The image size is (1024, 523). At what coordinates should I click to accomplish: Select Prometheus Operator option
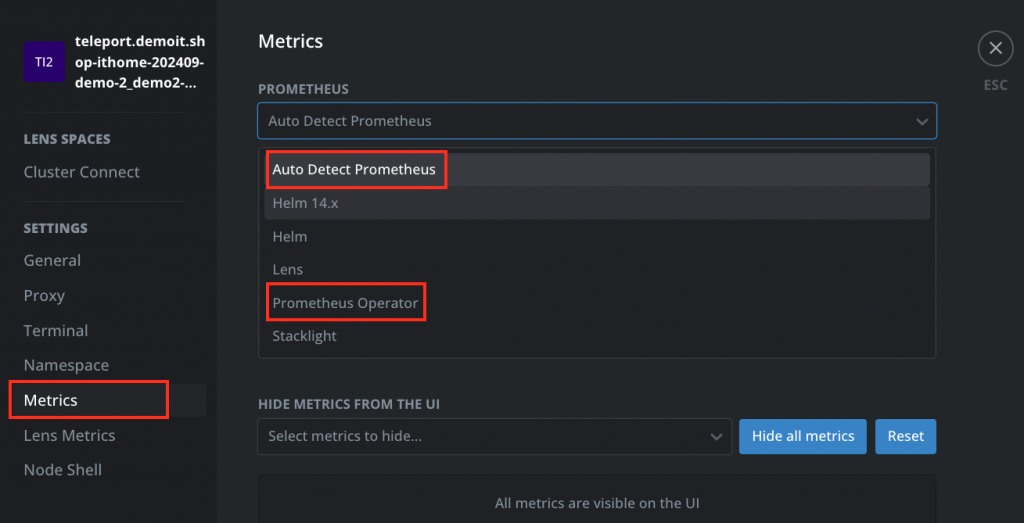tap(345, 303)
